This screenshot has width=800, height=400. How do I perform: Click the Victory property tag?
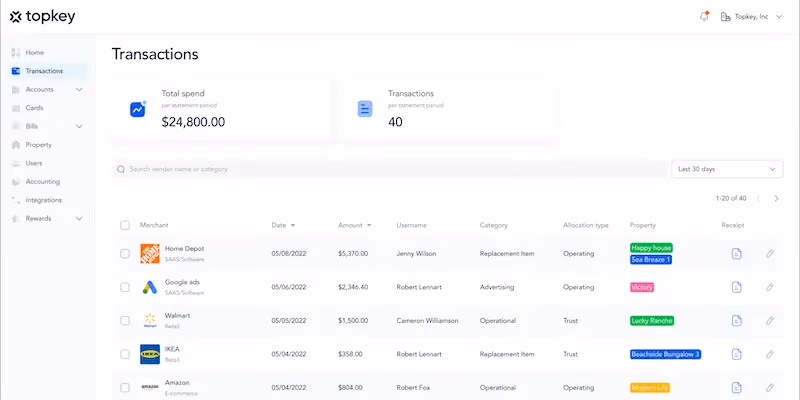pos(642,287)
